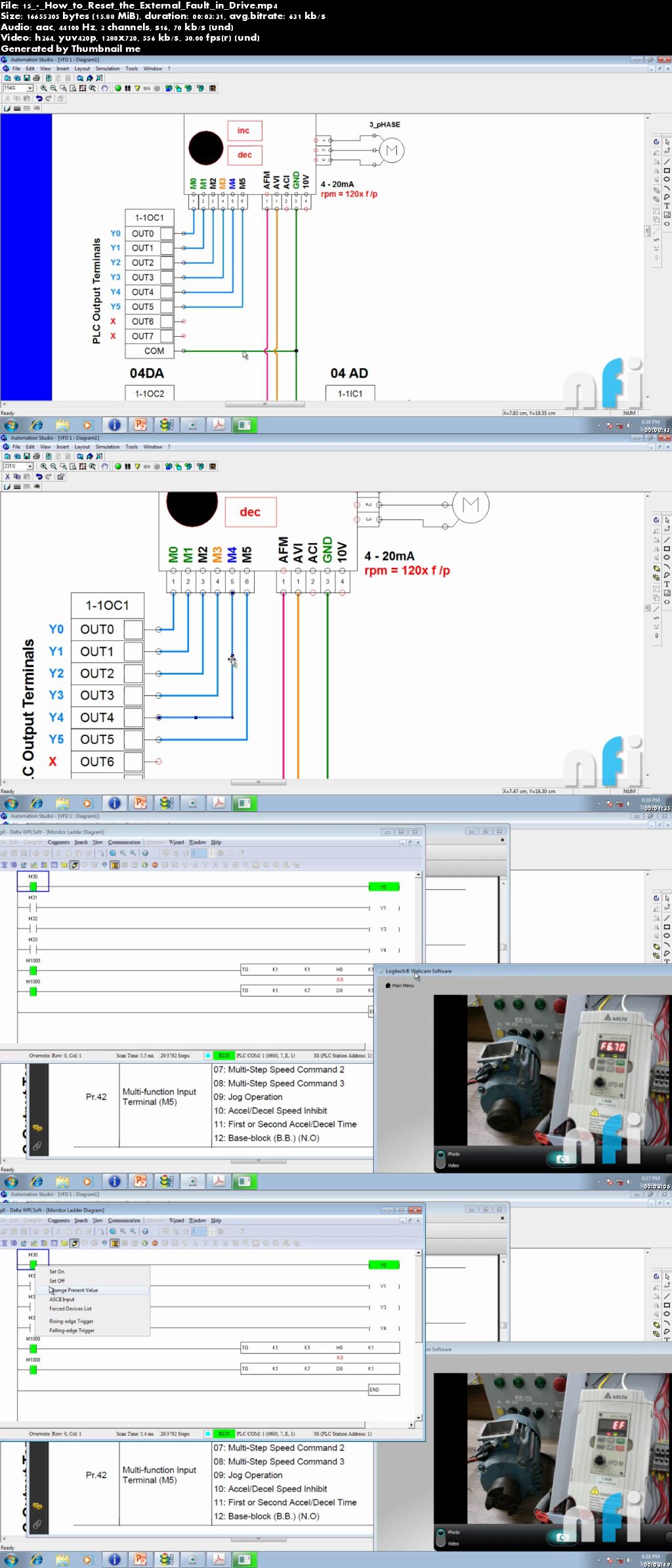
Task: Click the WPLSoft zoom magnifier icon, third frame
Action: tap(113, 853)
